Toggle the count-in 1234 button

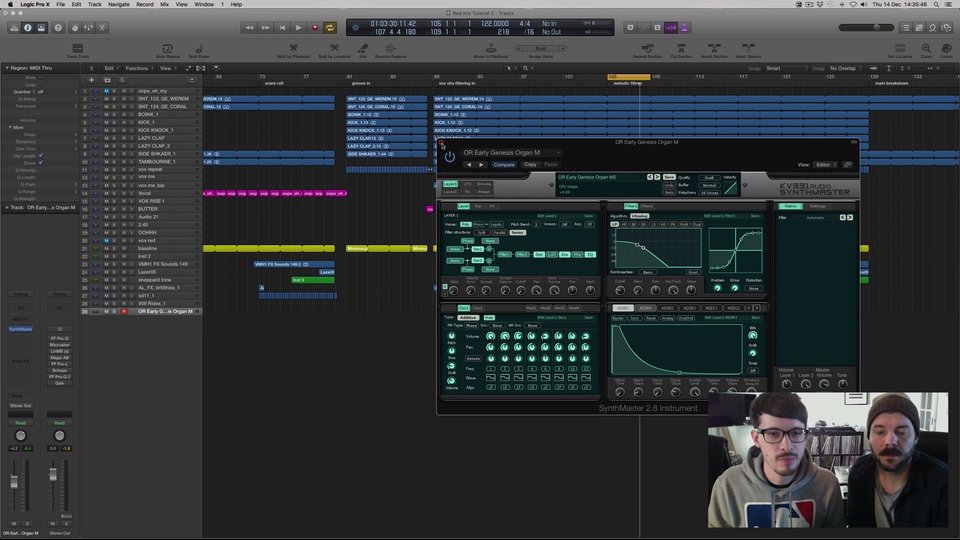[x=671, y=28]
